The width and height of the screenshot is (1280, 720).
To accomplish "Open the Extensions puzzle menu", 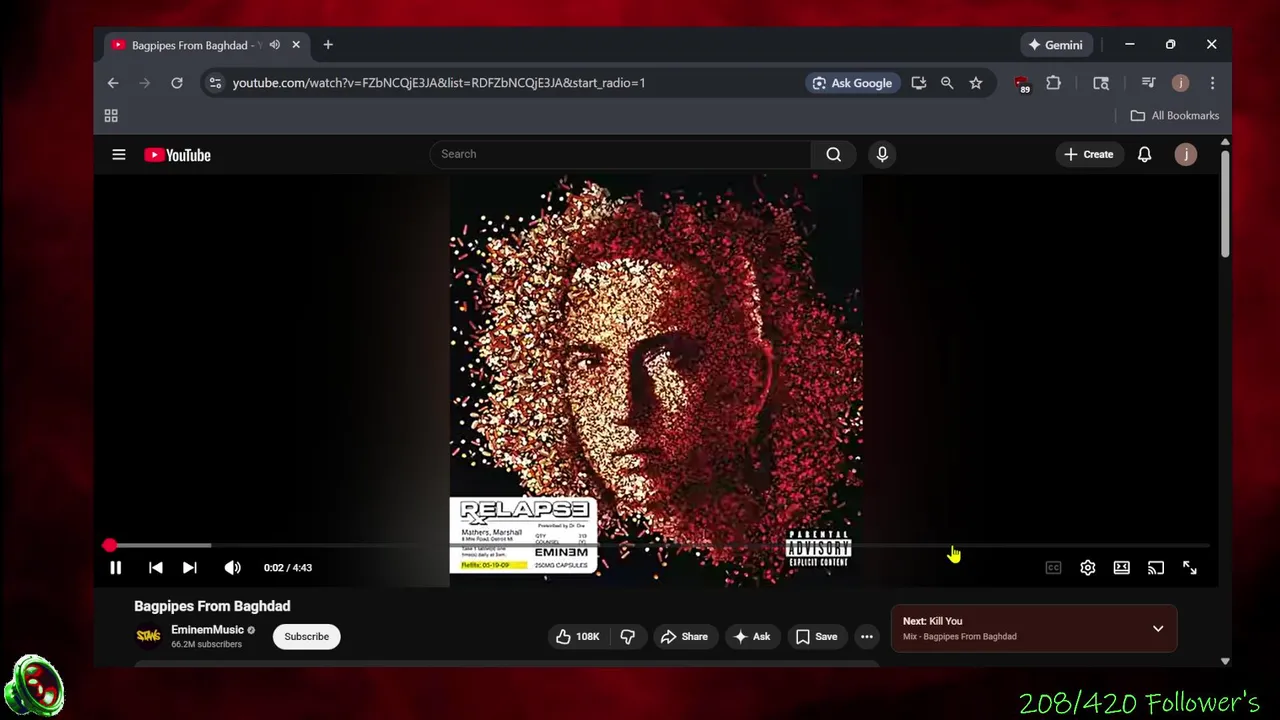I will pyautogui.click(x=1053, y=83).
